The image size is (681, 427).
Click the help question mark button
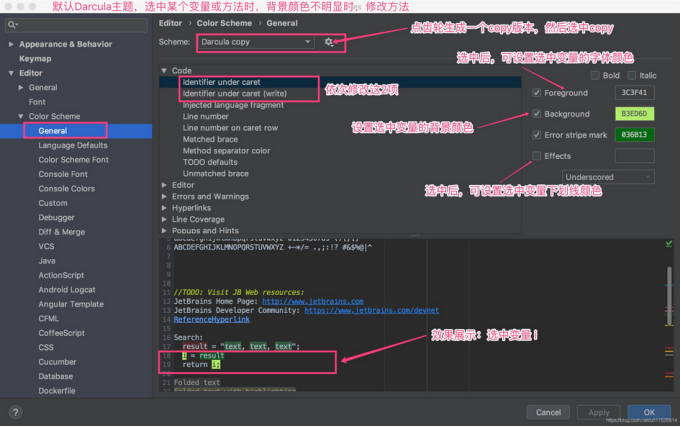click(x=15, y=412)
